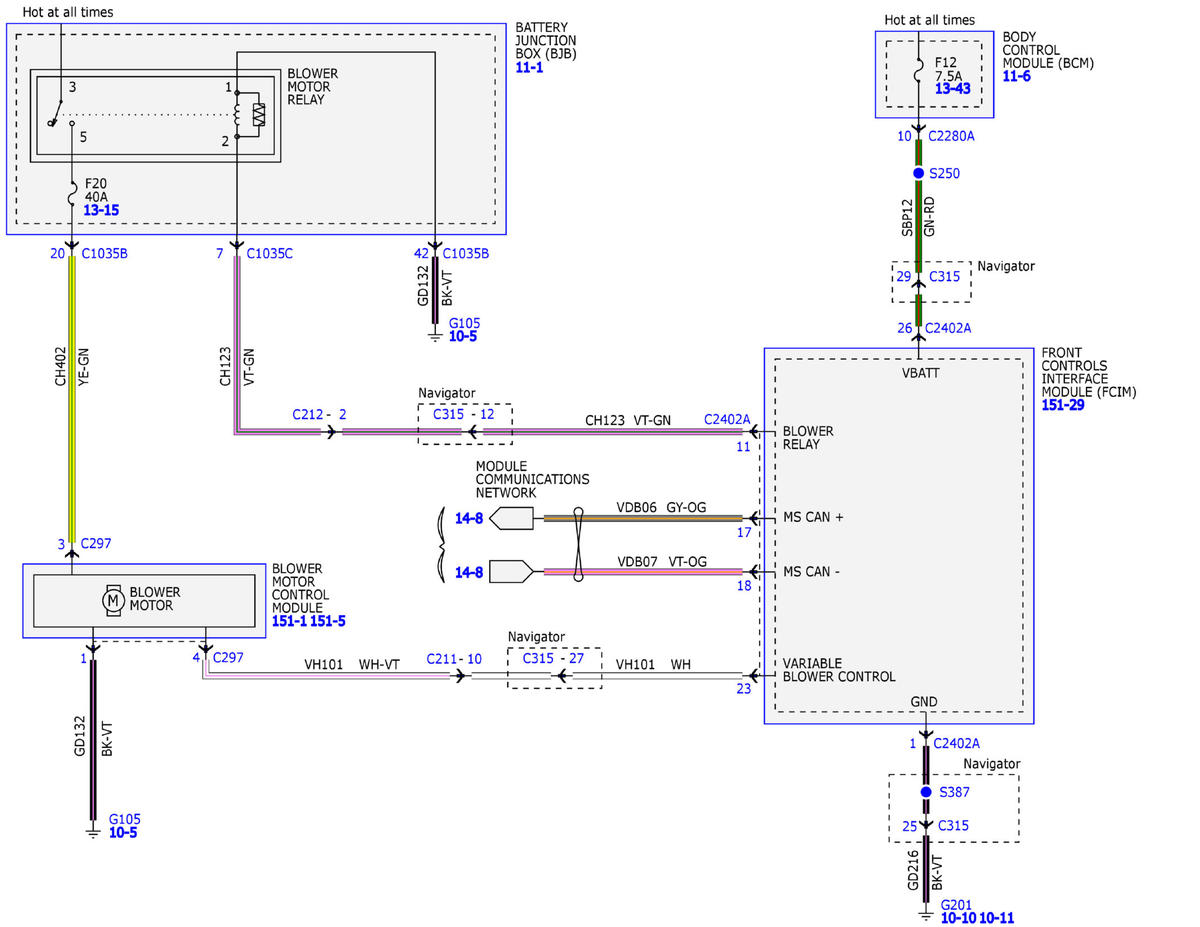
Task: Open the 10-11 reference under G201
Action: point(998,918)
